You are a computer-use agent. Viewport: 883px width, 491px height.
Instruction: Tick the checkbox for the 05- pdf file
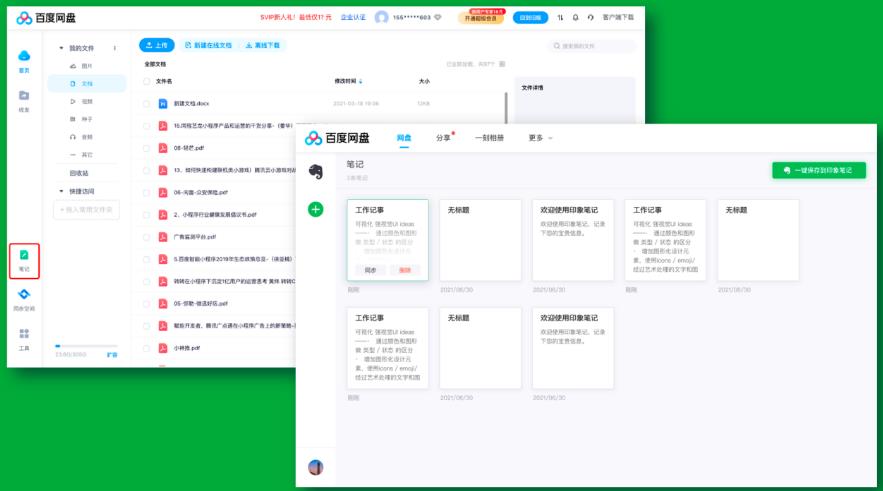(146, 303)
